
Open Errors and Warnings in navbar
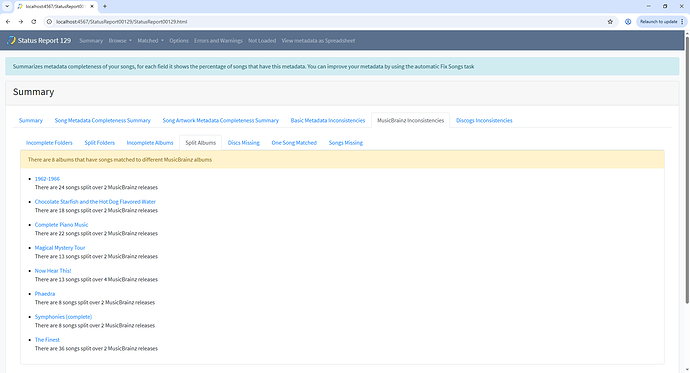pos(218,40)
